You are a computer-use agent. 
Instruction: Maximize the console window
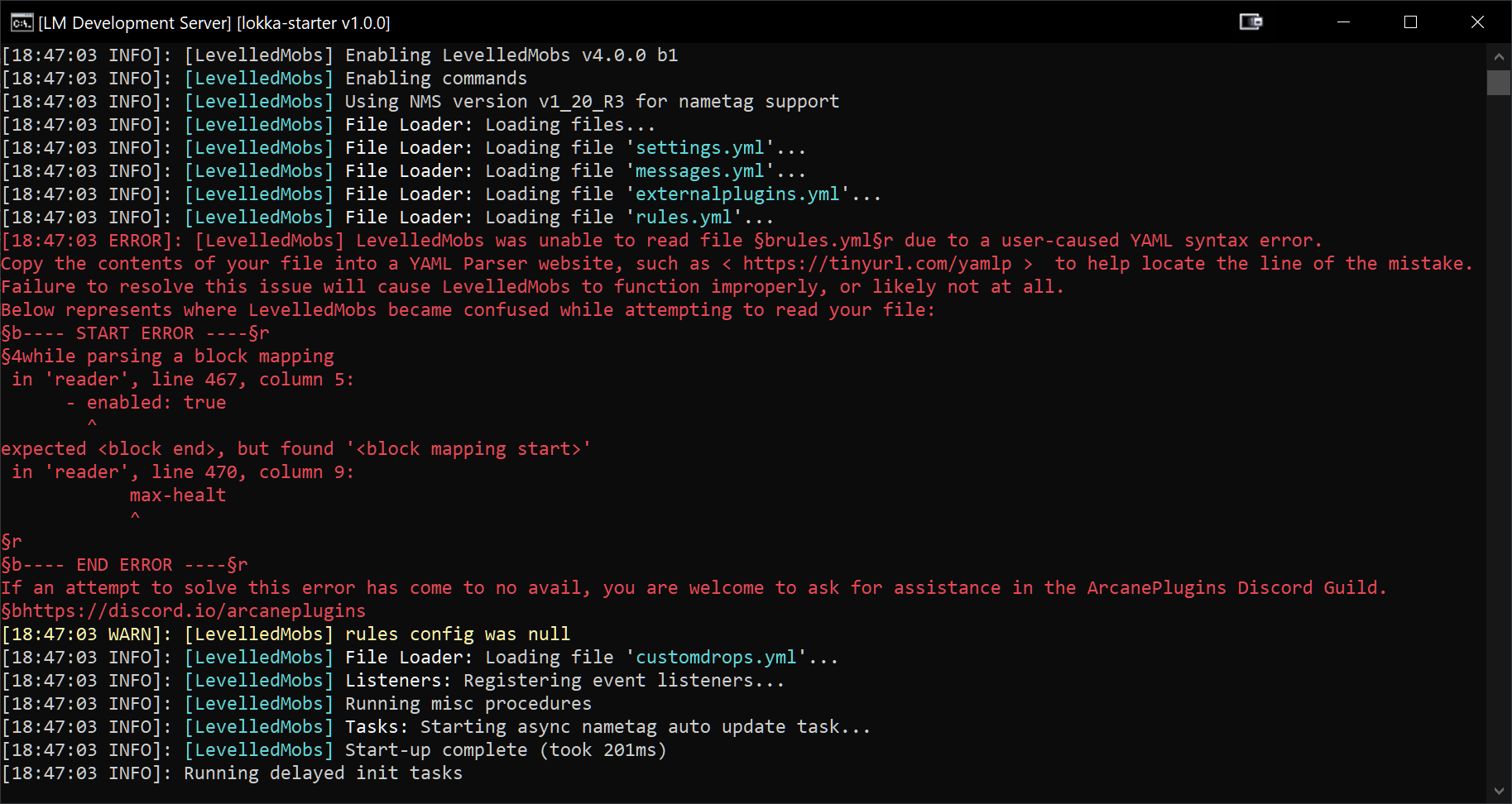tap(1410, 22)
